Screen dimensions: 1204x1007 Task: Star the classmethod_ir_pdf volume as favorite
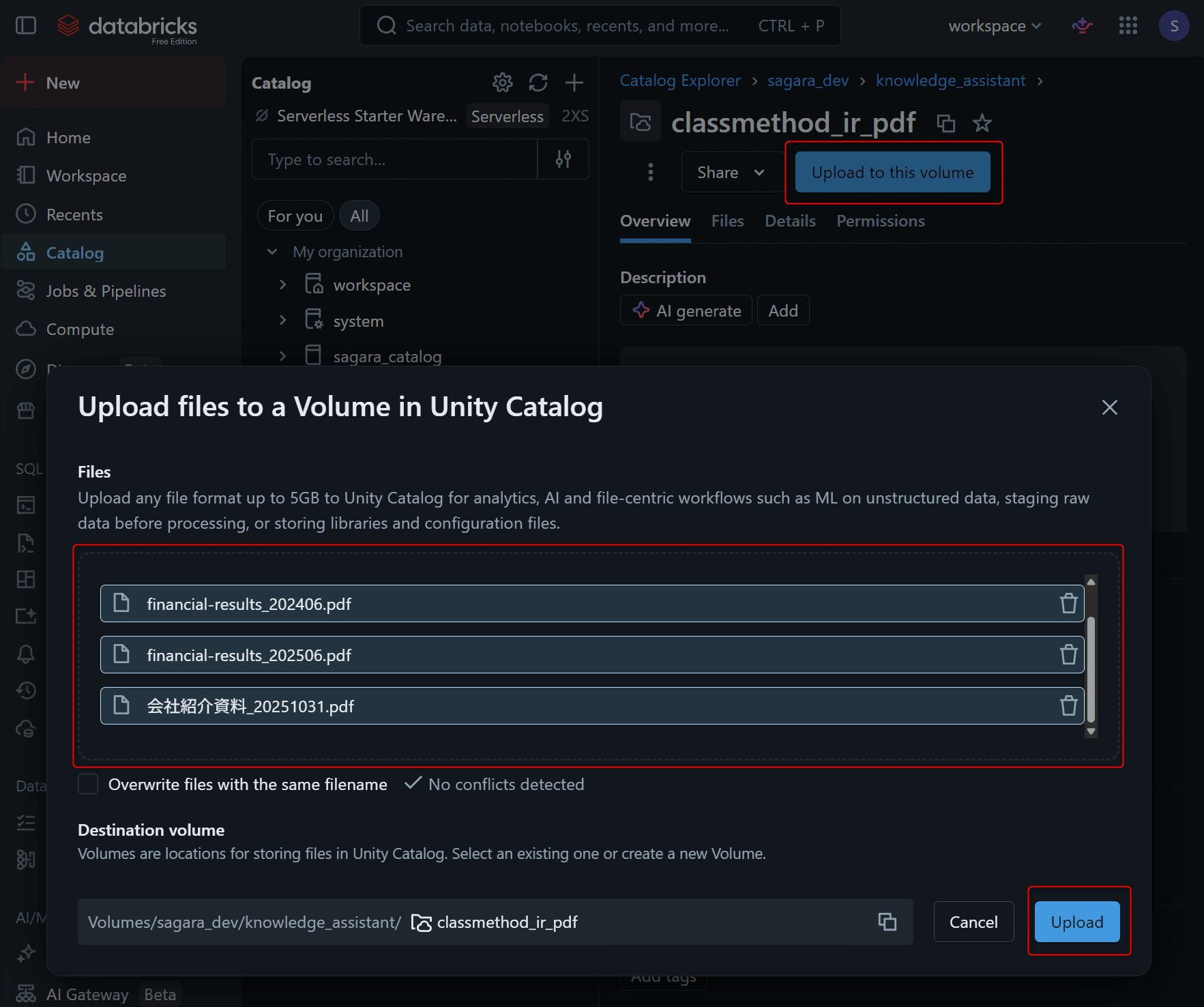(982, 123)
